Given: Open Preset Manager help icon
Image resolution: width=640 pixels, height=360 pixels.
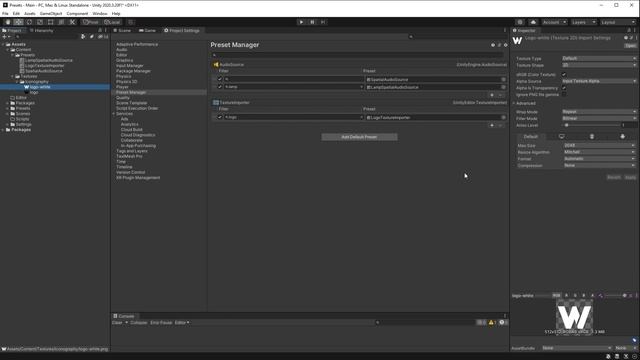Looking at the screenshot, I should [x=493, y=45].
